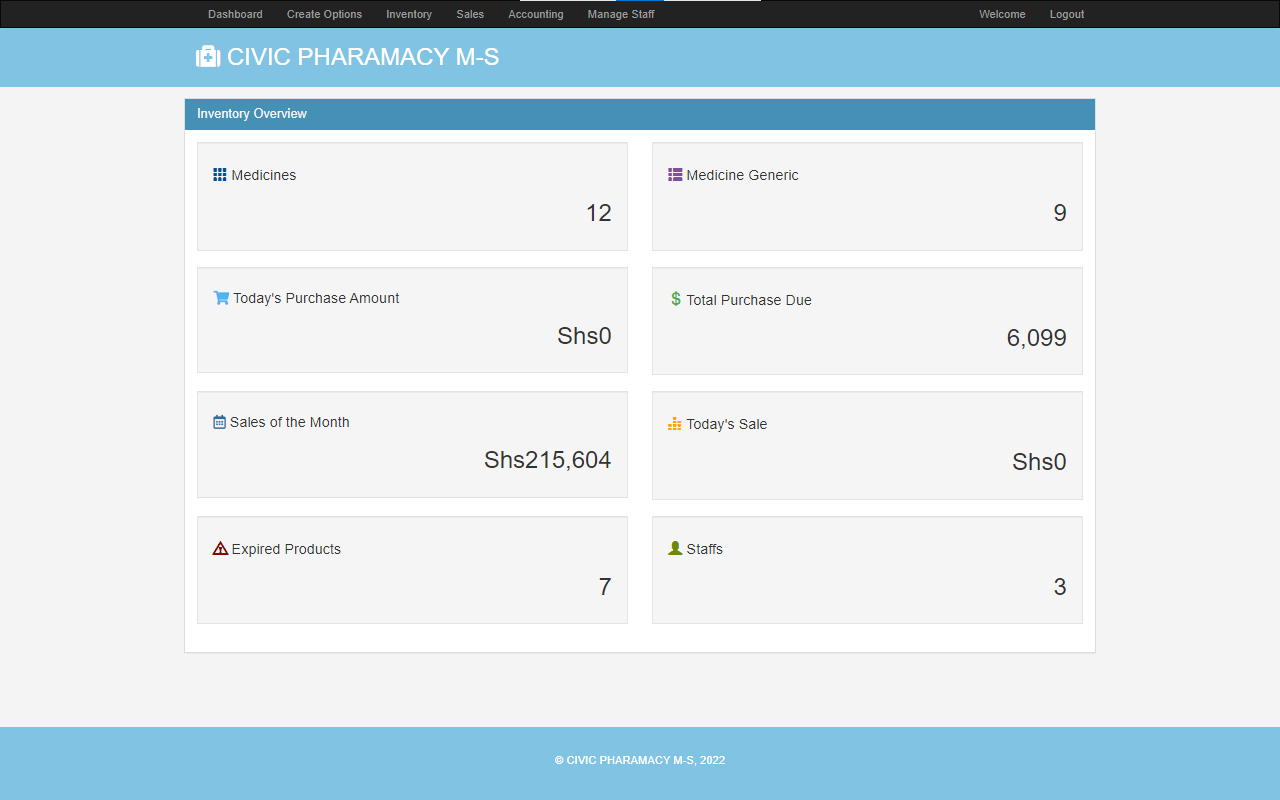
Task: Click the Medicine Generic list icon
Action: (675, 174)
